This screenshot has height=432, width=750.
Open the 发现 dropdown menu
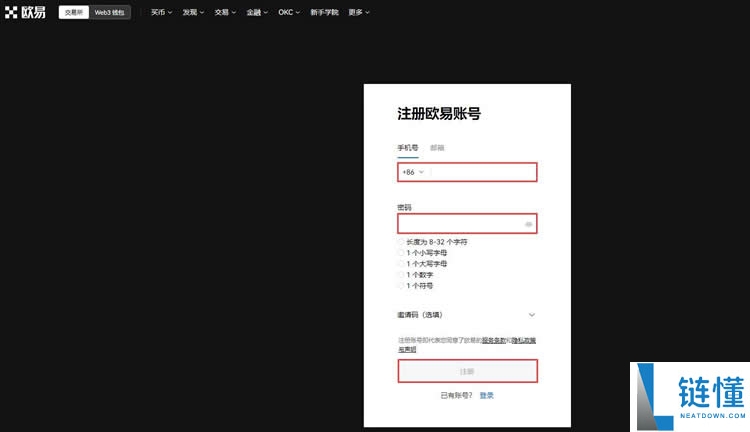coord(193,12)
